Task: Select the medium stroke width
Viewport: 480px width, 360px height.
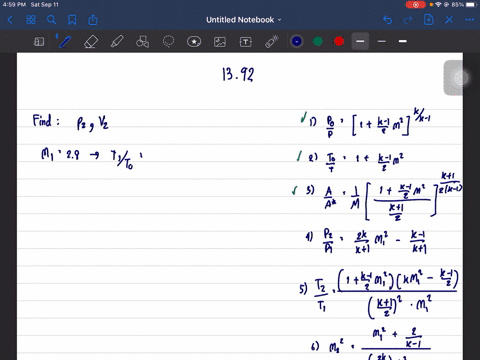Action: click(403, 41)
